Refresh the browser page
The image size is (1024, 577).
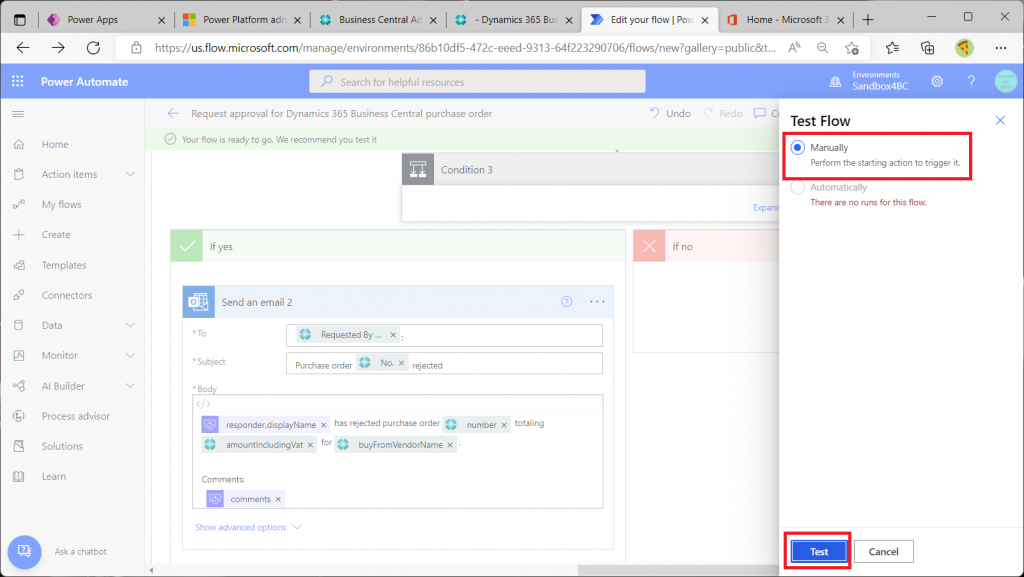click(x=93, y=48)
